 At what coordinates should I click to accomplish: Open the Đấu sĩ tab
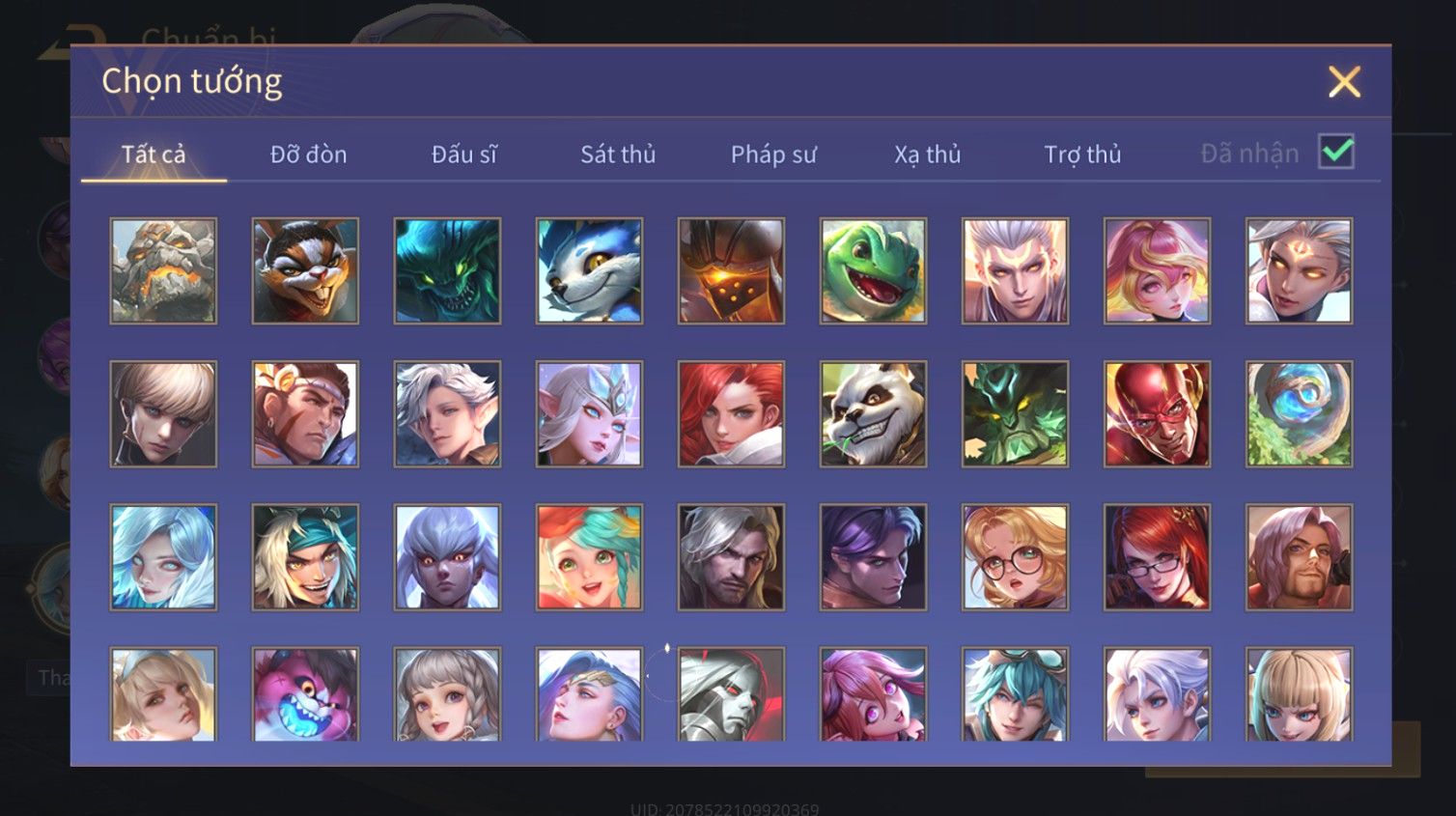(x=463, y=155)
